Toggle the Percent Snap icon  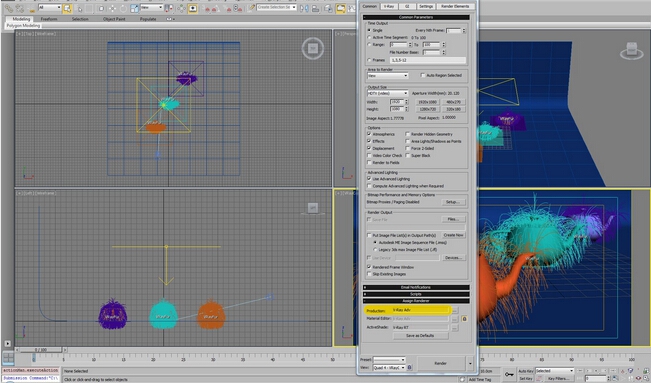tap(228, 8)
